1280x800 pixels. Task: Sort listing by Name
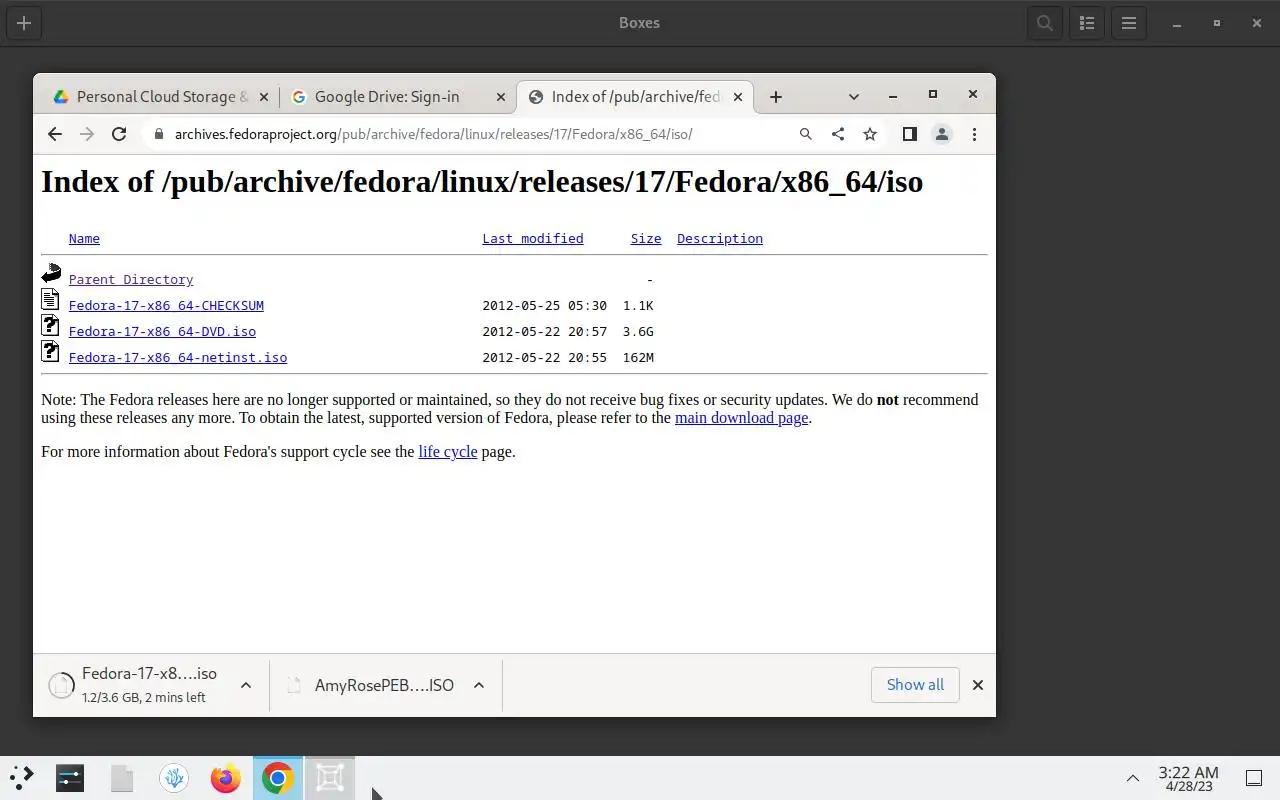click(84, 238)
